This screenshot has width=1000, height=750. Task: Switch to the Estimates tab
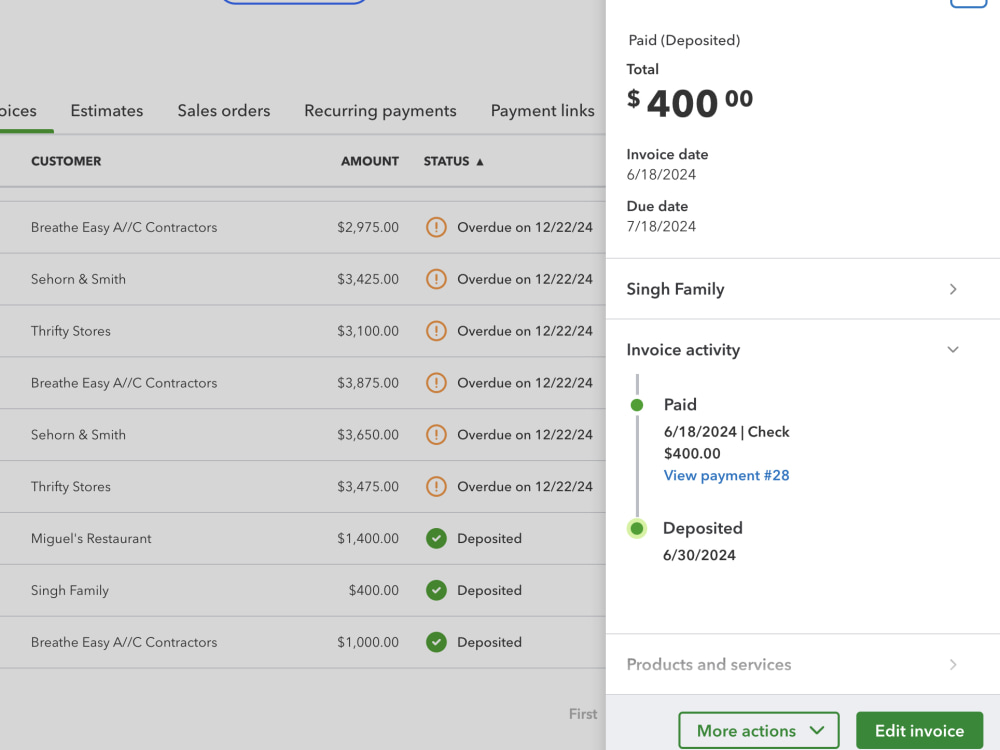[x=107, y=111]
